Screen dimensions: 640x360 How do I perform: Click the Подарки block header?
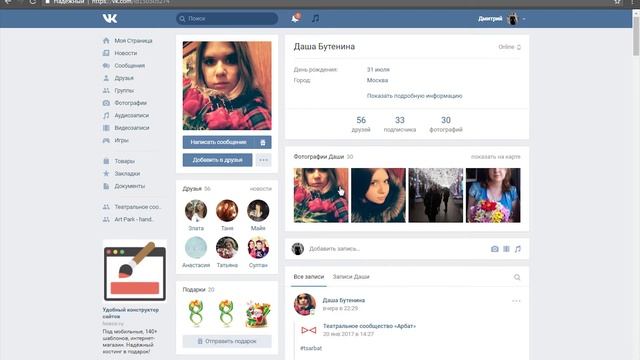coord(198,289)
